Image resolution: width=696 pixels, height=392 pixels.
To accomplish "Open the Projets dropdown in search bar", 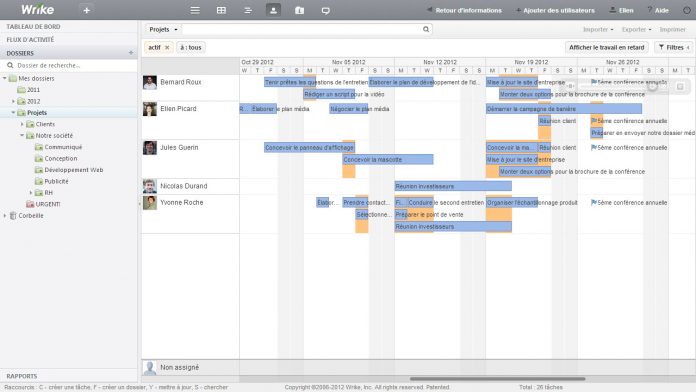I will [x=163, y=29].
